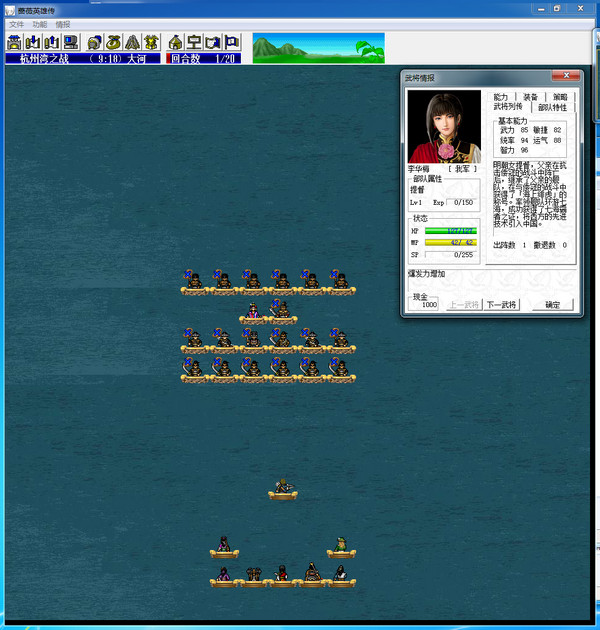
Task: Switch to the 策略 tab
Action: click(560, 97)
